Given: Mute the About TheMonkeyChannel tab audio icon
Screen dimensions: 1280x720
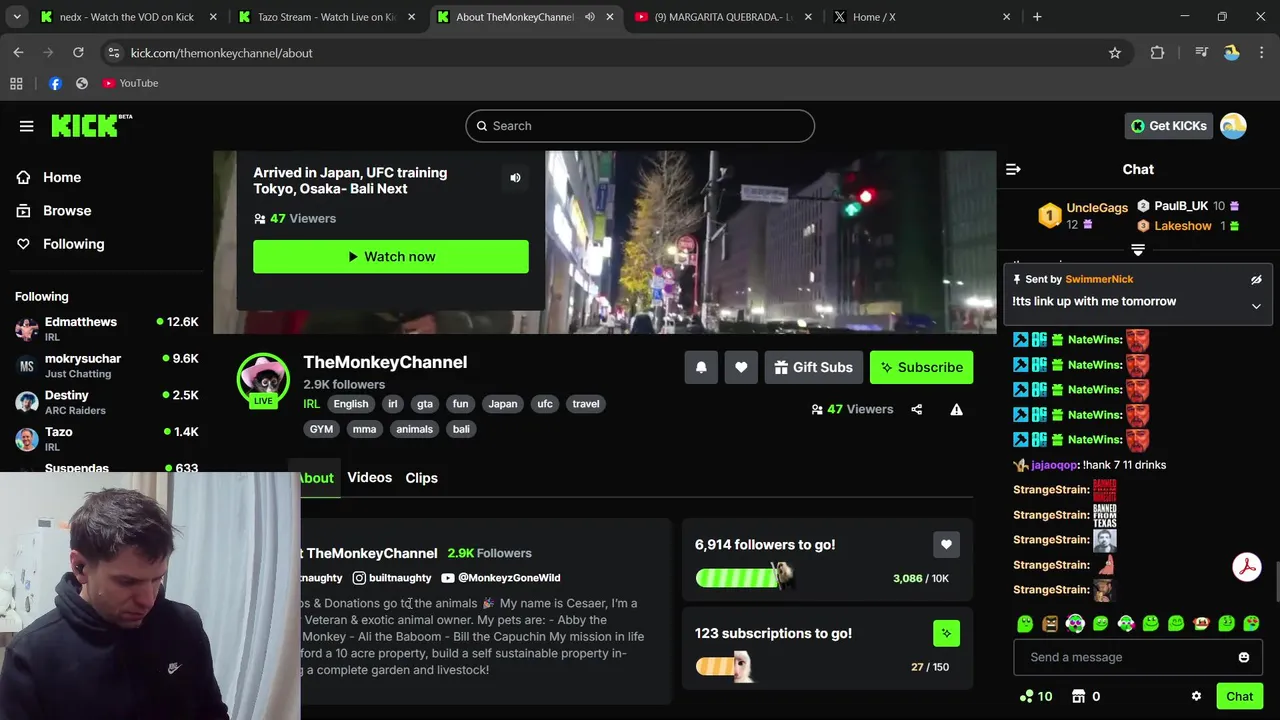Looking at the screenshot, I should tap(590, 17).
